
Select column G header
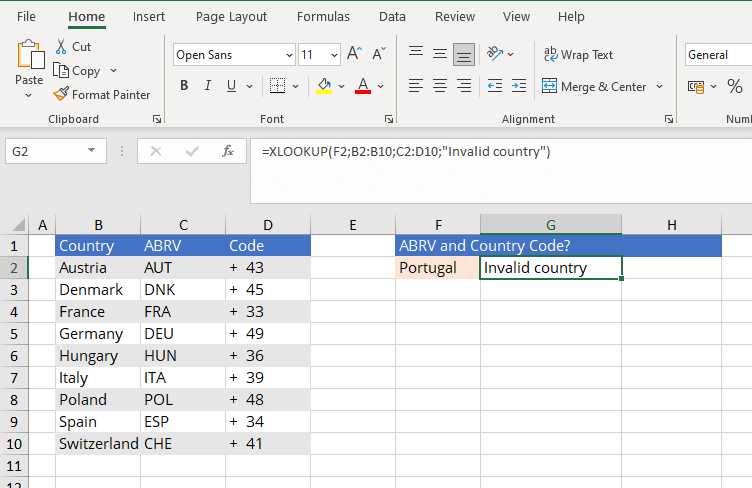(x=551, y=224)
